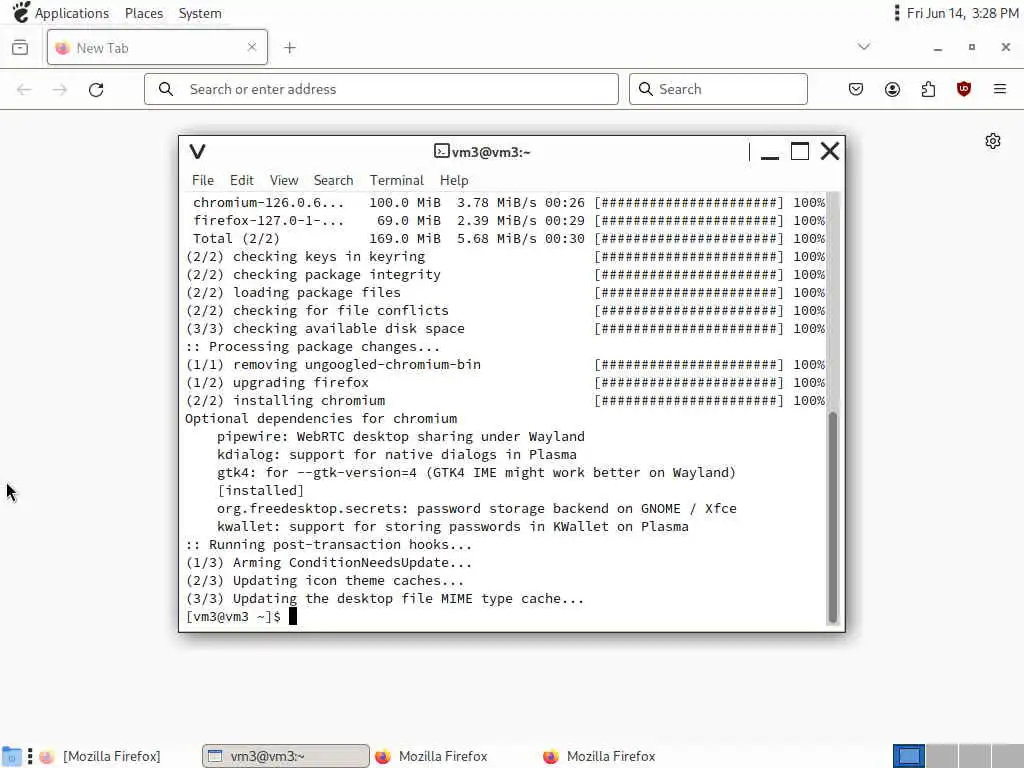This screenshot has width=1024, height=768.
Task: Open the uBlock Origin shield icon
Action: 964,89
